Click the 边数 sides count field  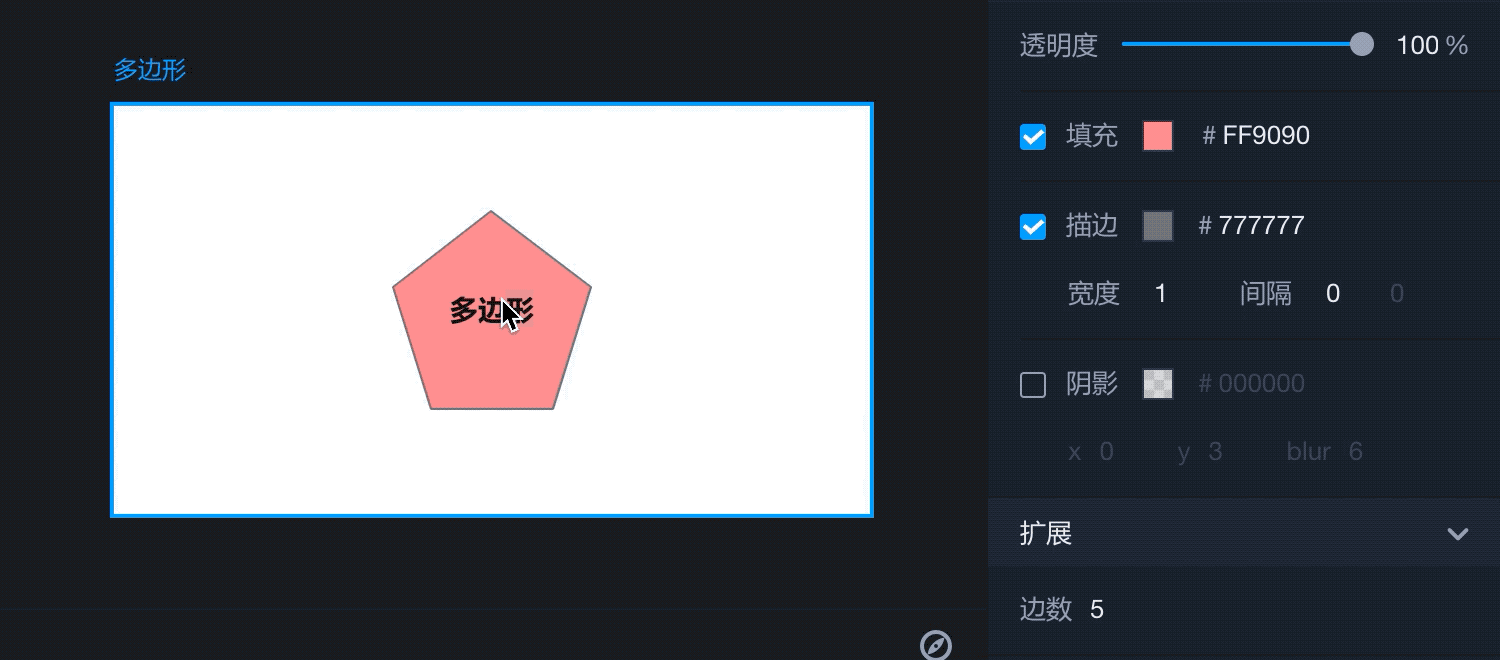1097,610
